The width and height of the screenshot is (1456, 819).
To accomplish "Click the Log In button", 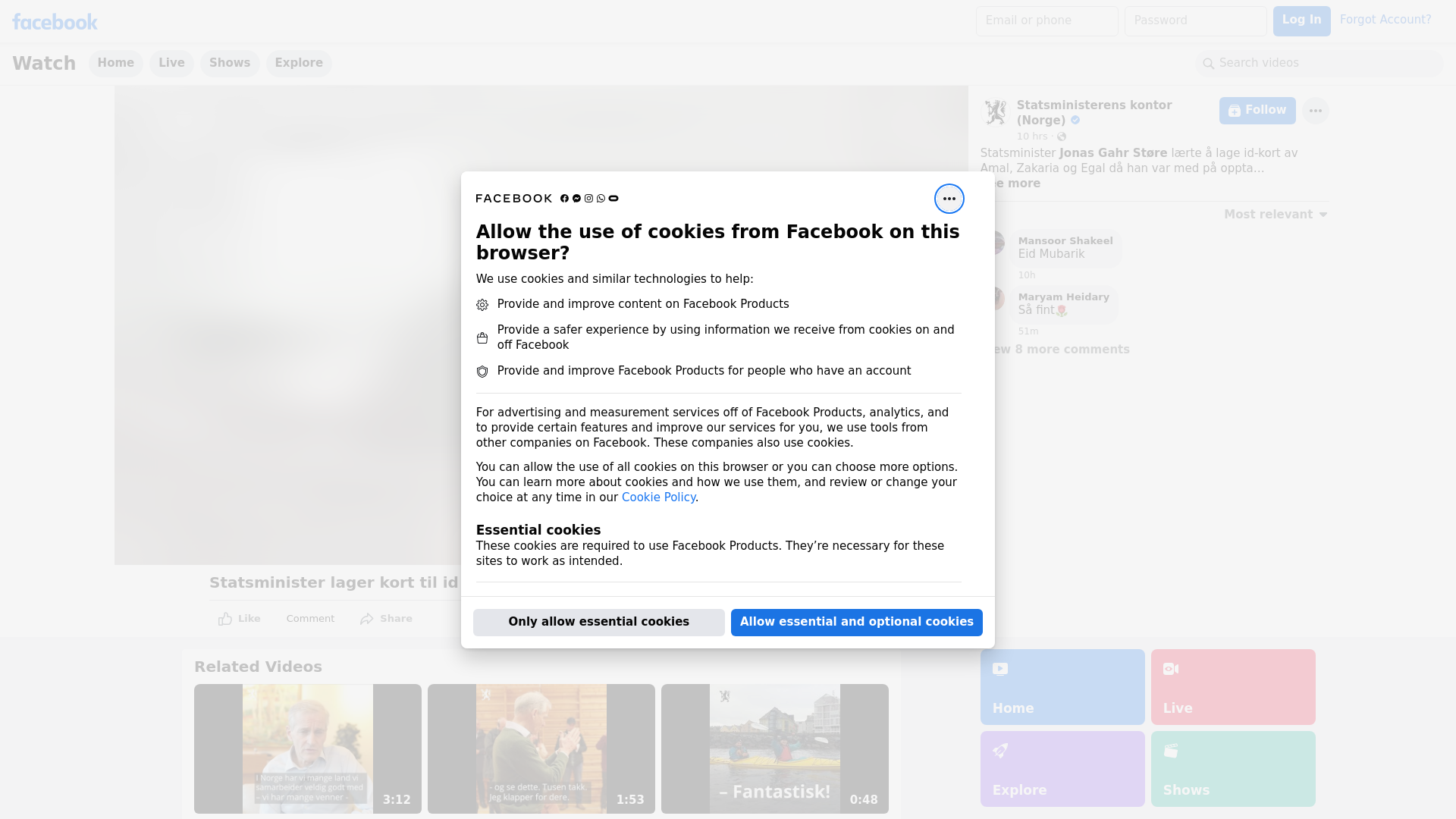I will click(1301, 21).
